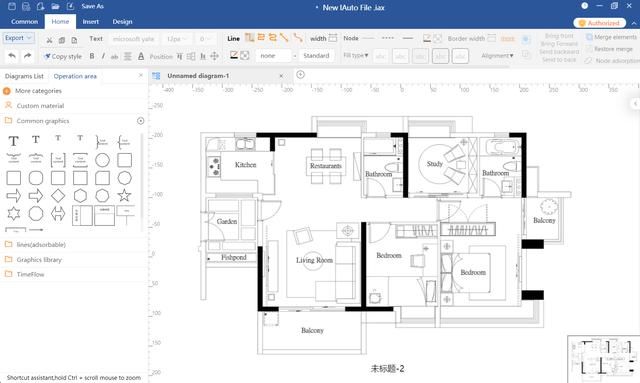Viewport: 640px width, 383px height.
Task: Click the undo arrow icon
Action: click(x=12, y=56)
